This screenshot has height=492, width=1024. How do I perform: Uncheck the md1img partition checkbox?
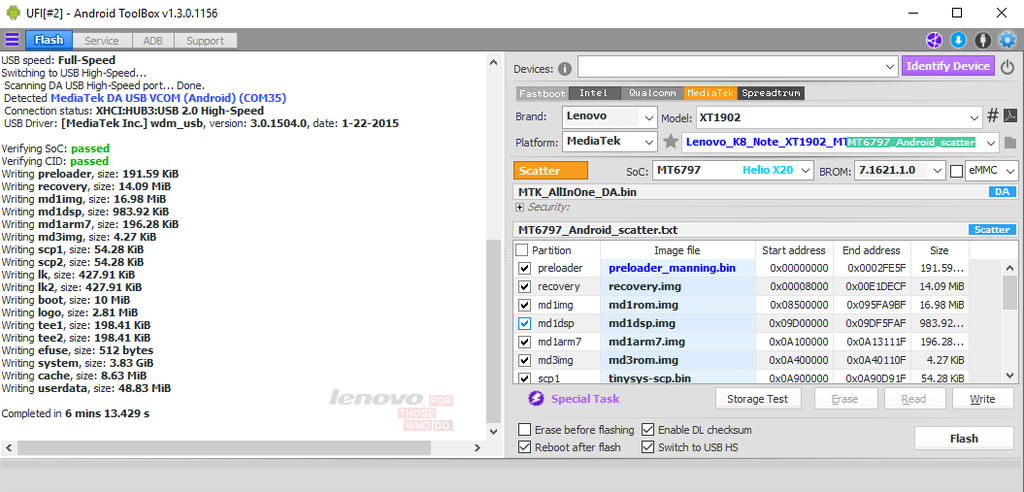pos(524,305)
